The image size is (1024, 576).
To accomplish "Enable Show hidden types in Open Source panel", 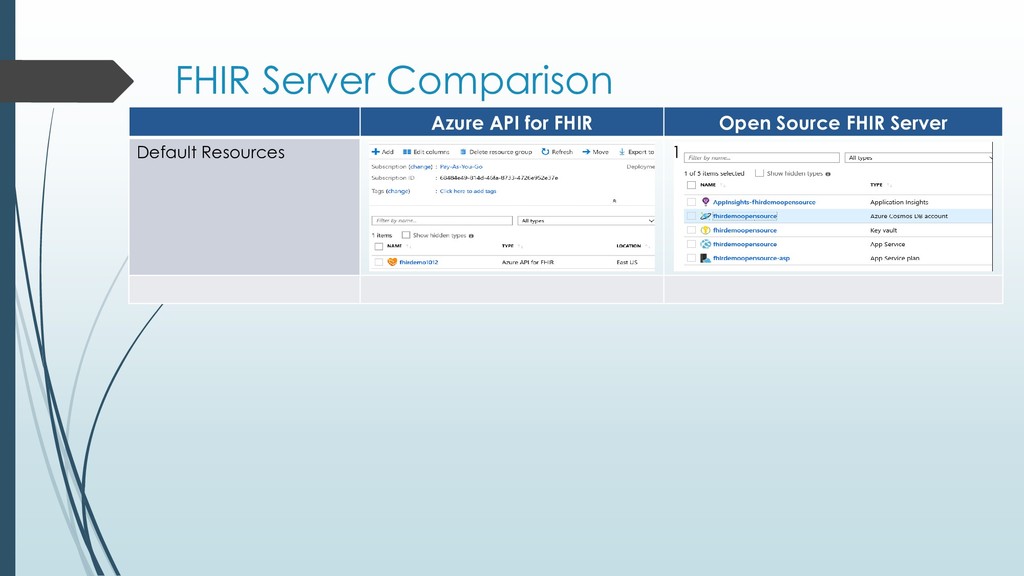I will [x=759, y=173].
